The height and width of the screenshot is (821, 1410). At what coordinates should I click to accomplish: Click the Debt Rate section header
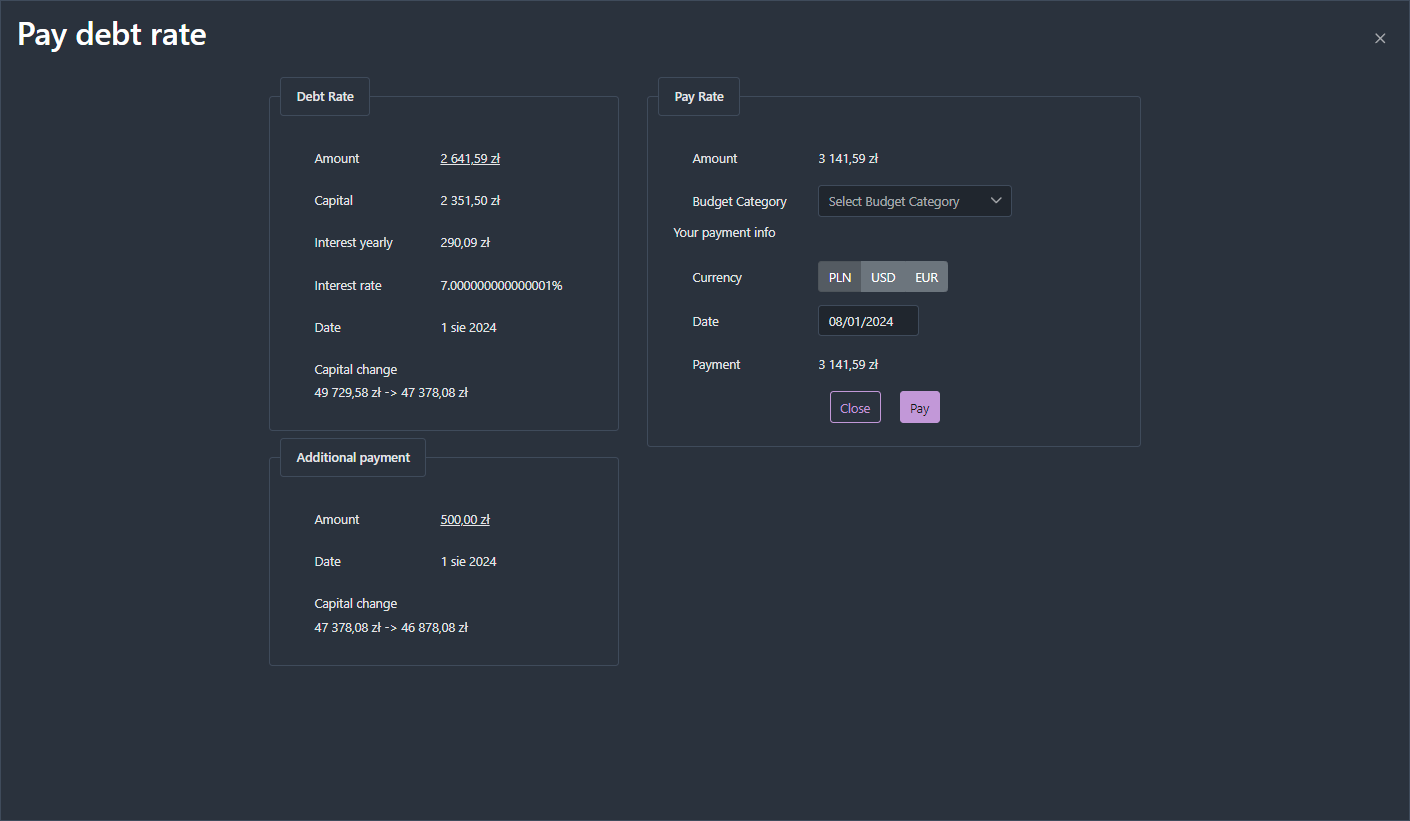(x=325, y=96)
